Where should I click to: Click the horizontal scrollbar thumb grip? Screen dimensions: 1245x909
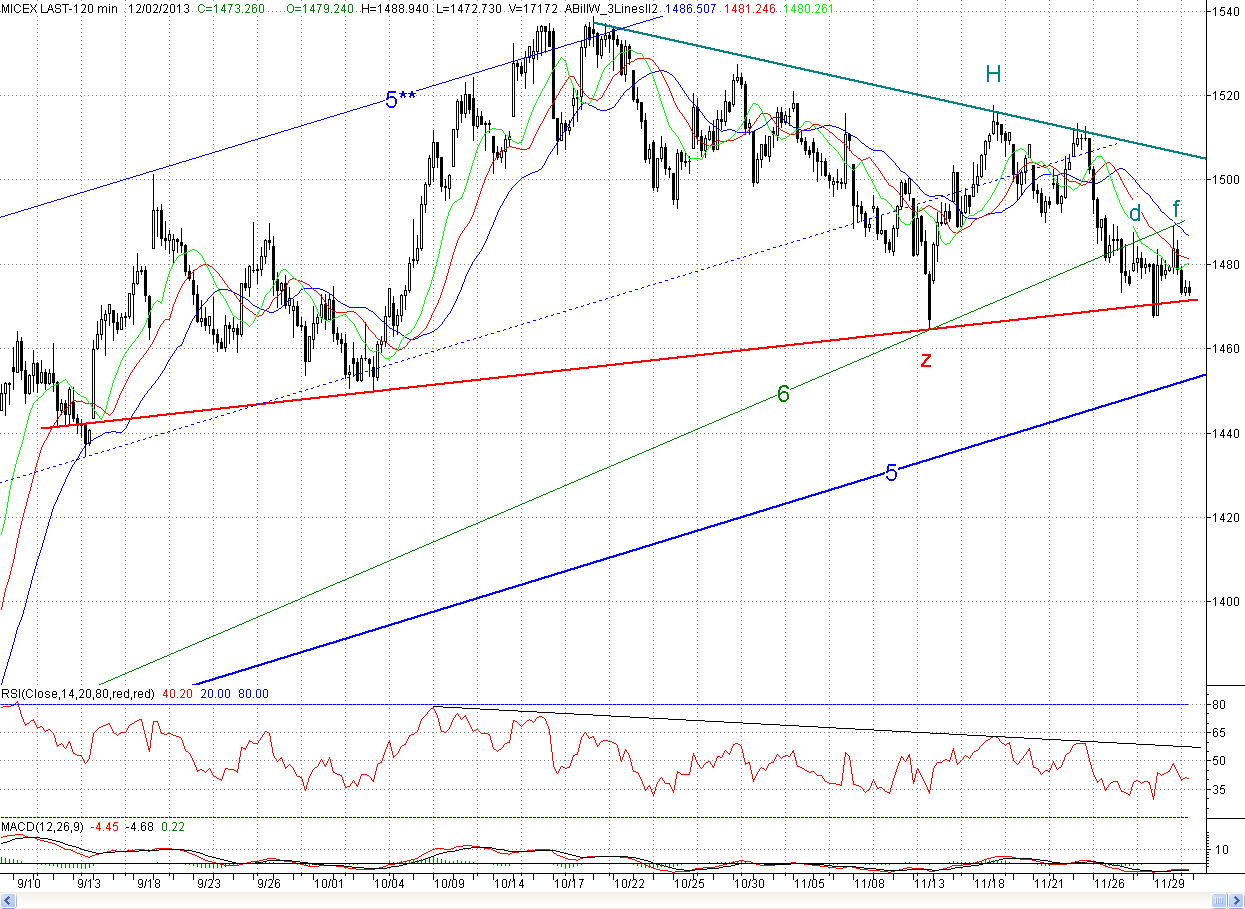point(1217,902)
